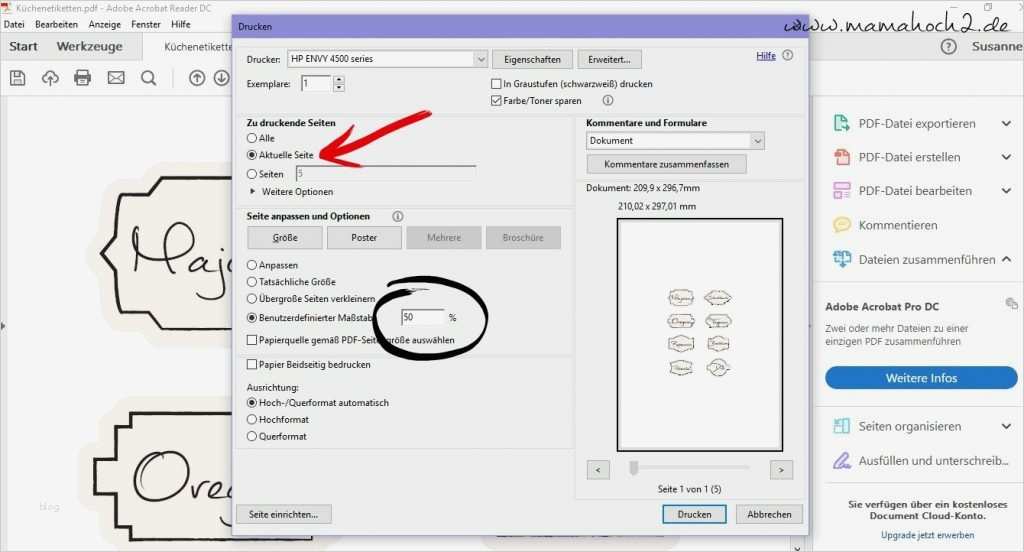Check Papier Beidseitig bedrucken
This screenshot has width=1024, height=552.
click(x=251, y=365)
